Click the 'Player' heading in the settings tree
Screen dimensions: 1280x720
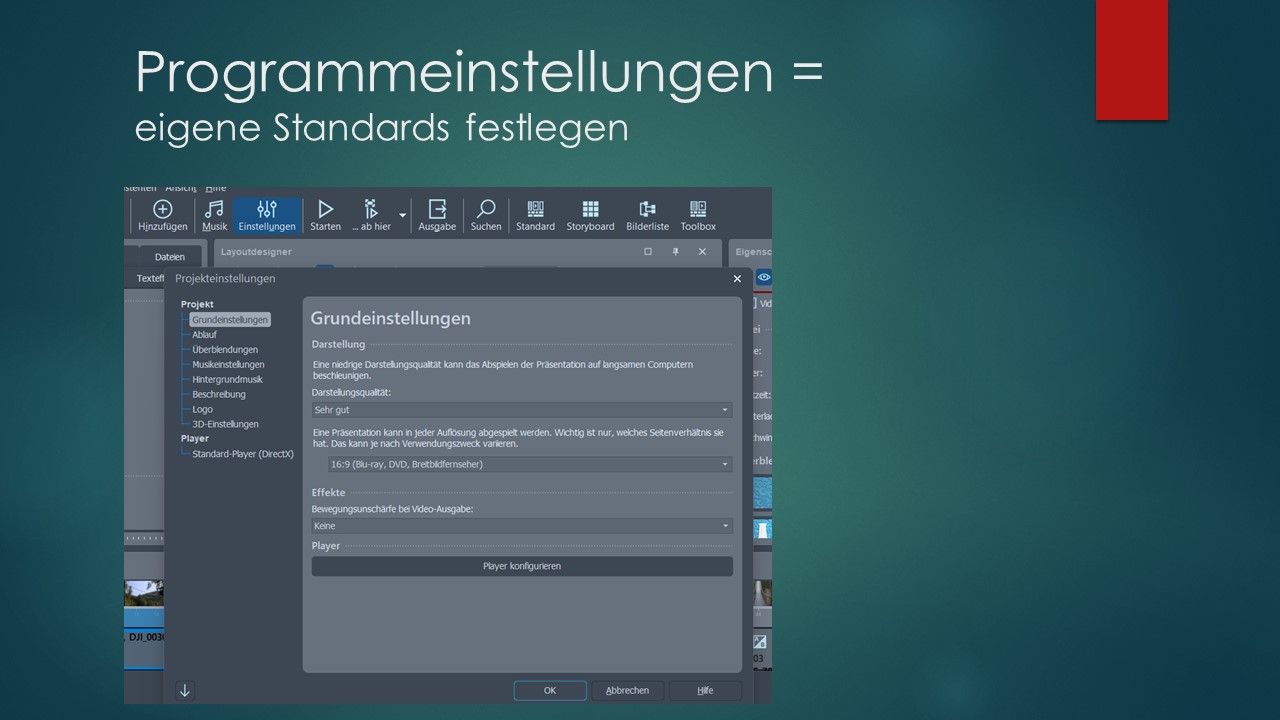195,439
